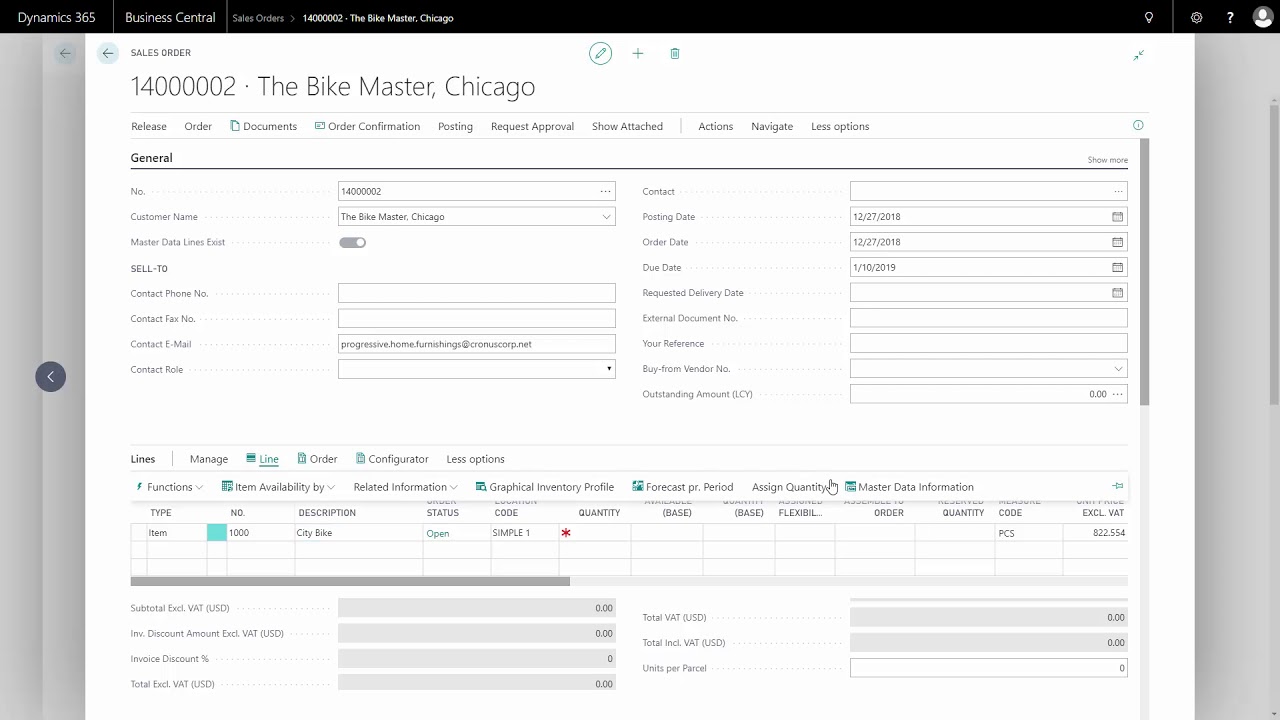Screen dimensions: 1280x720
Task: Click Master Data Information action
Action: 909,487
